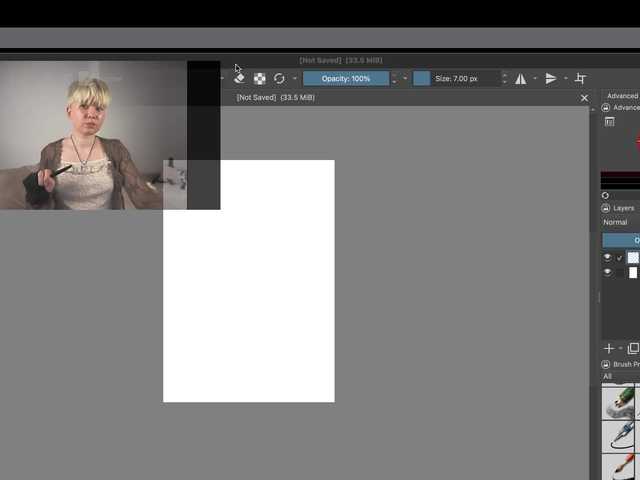The height and width of the screenshot is (480, 640).
Task: Toggle the eraser mode icon
Action: 240,78
